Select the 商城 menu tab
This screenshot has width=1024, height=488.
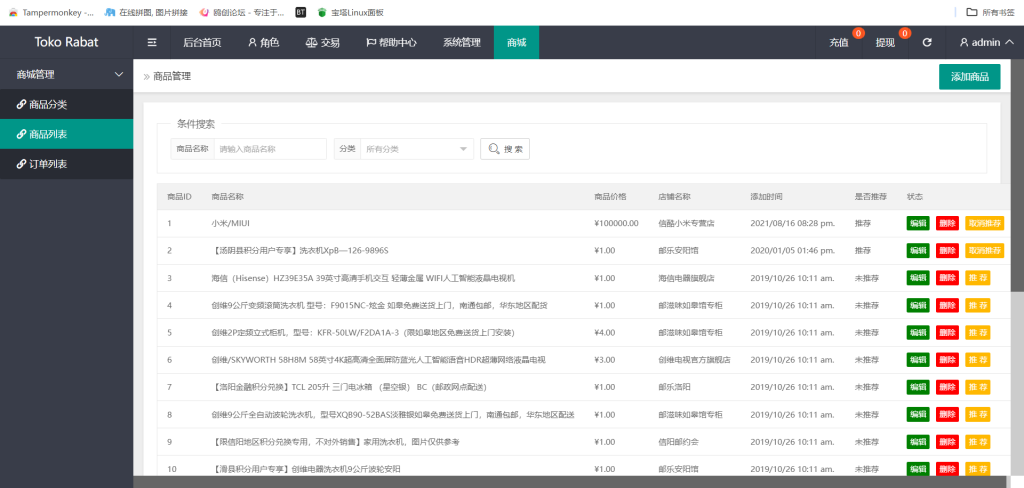pos(517,42)
